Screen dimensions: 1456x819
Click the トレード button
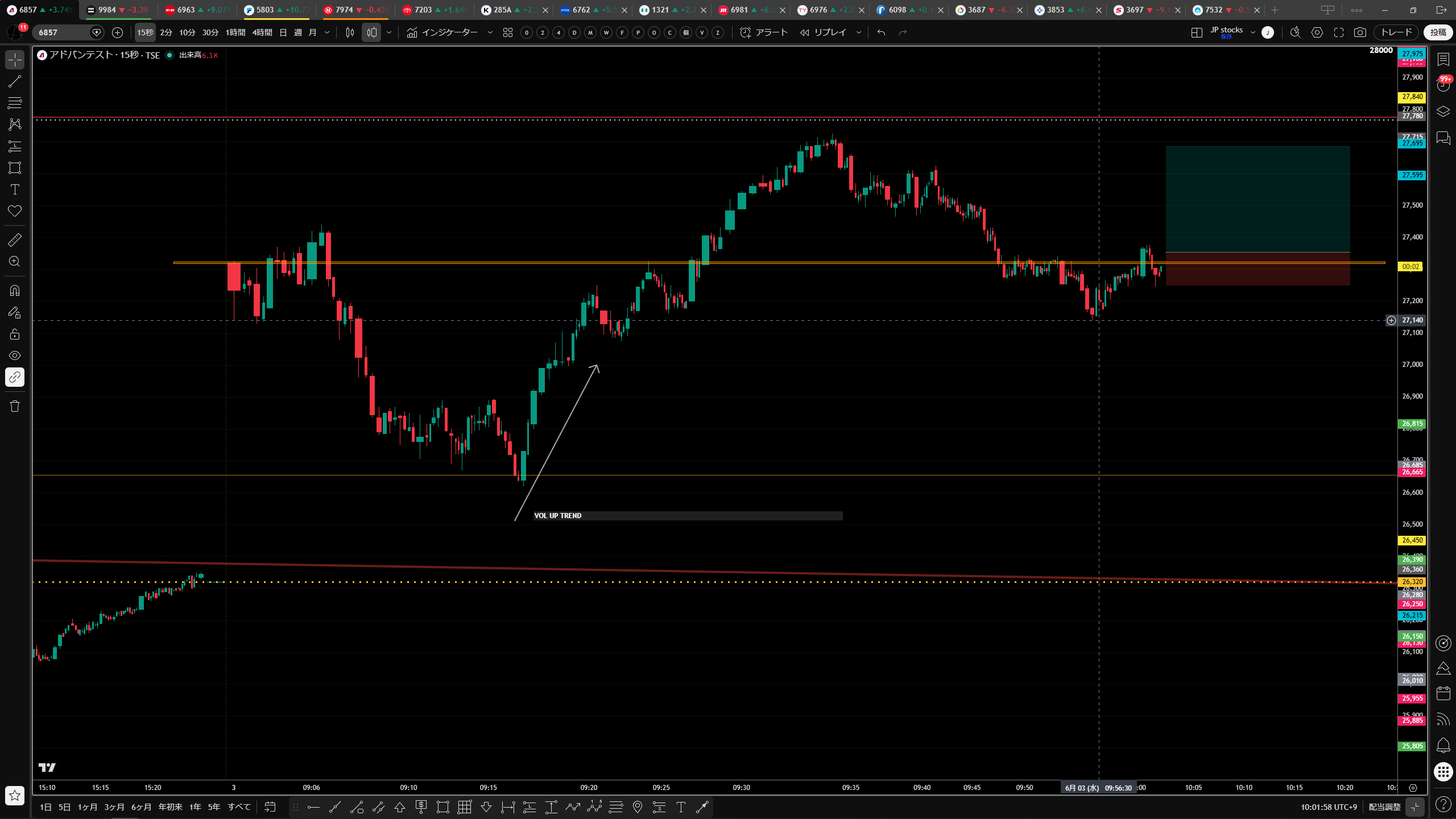point(1396,32)
